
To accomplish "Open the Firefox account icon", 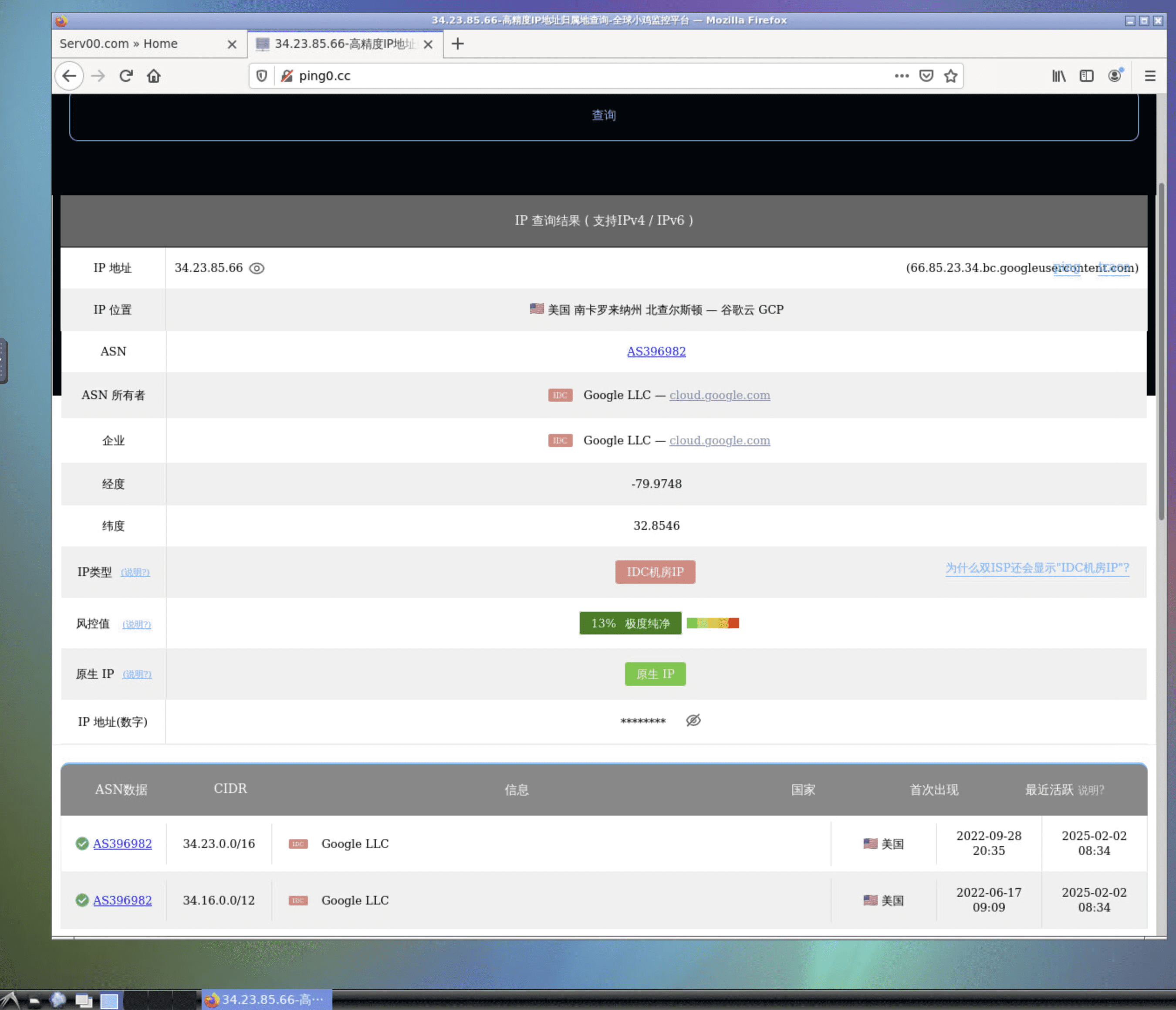I will coord(1115,75).
